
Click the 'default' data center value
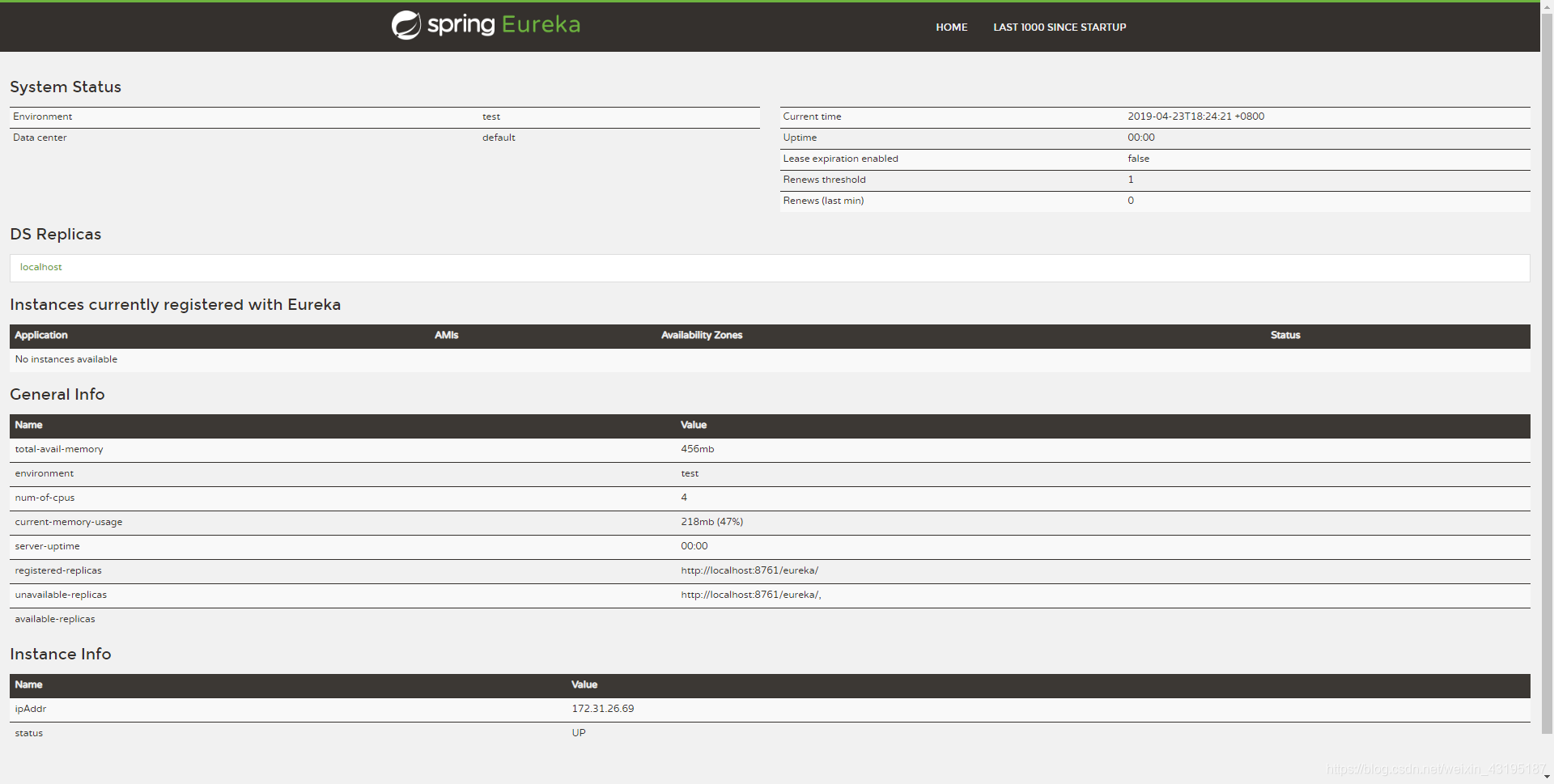pyautogui.click(x=499, y=138)
